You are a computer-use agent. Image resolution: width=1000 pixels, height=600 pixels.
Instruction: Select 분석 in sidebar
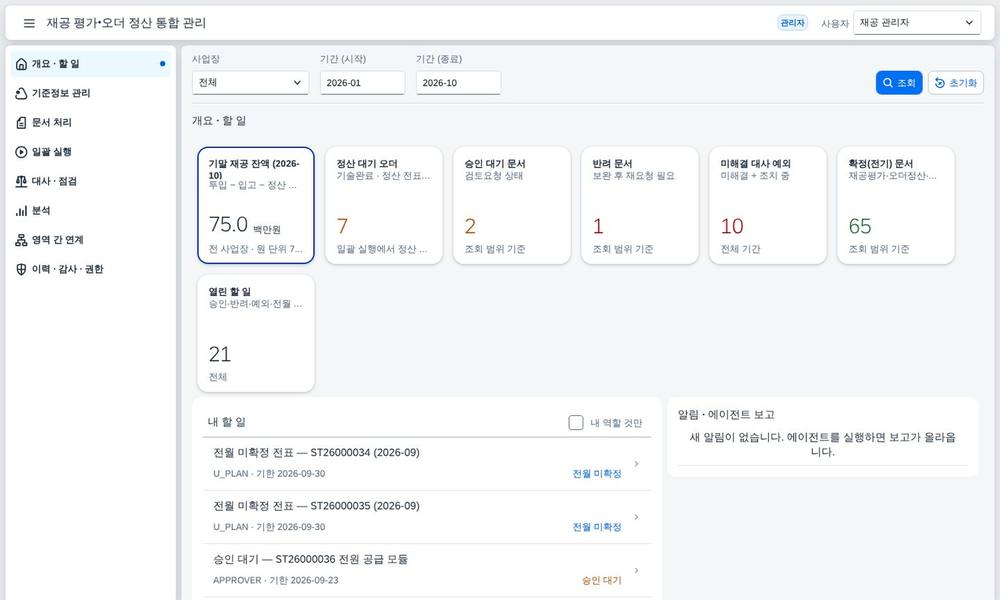pyautogui.click(x=91, y=210)
